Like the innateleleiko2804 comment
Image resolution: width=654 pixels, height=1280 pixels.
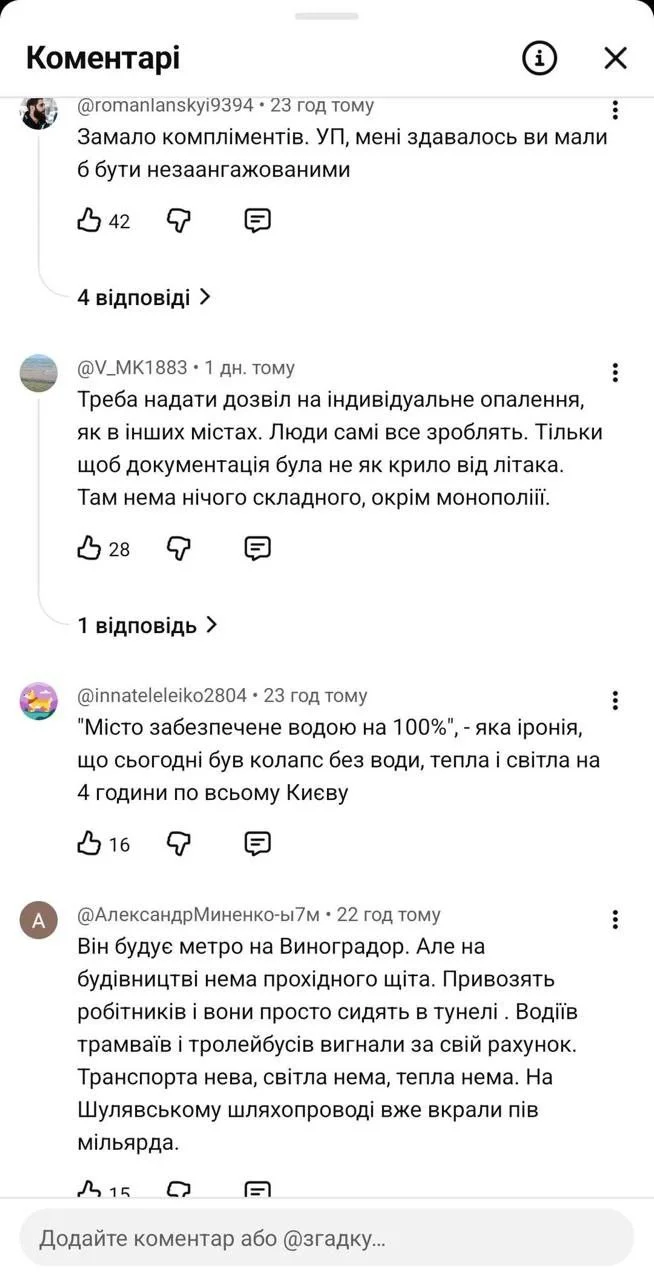(x=90, y=844)
